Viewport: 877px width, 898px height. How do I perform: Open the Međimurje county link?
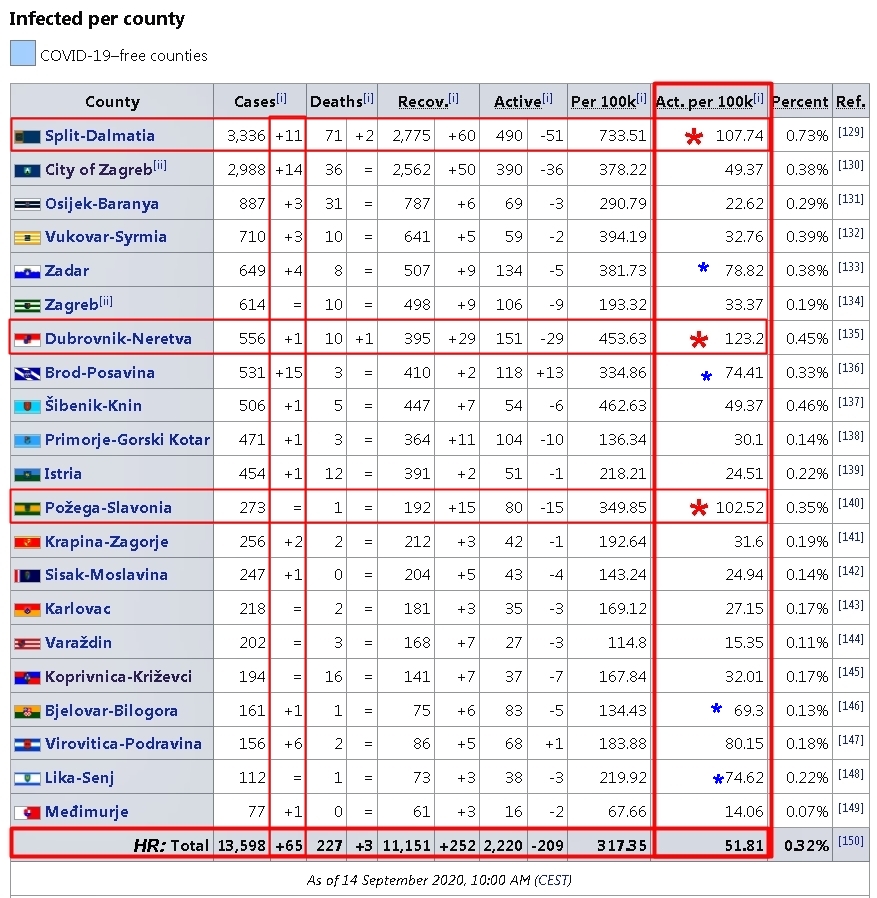[86, 812]
